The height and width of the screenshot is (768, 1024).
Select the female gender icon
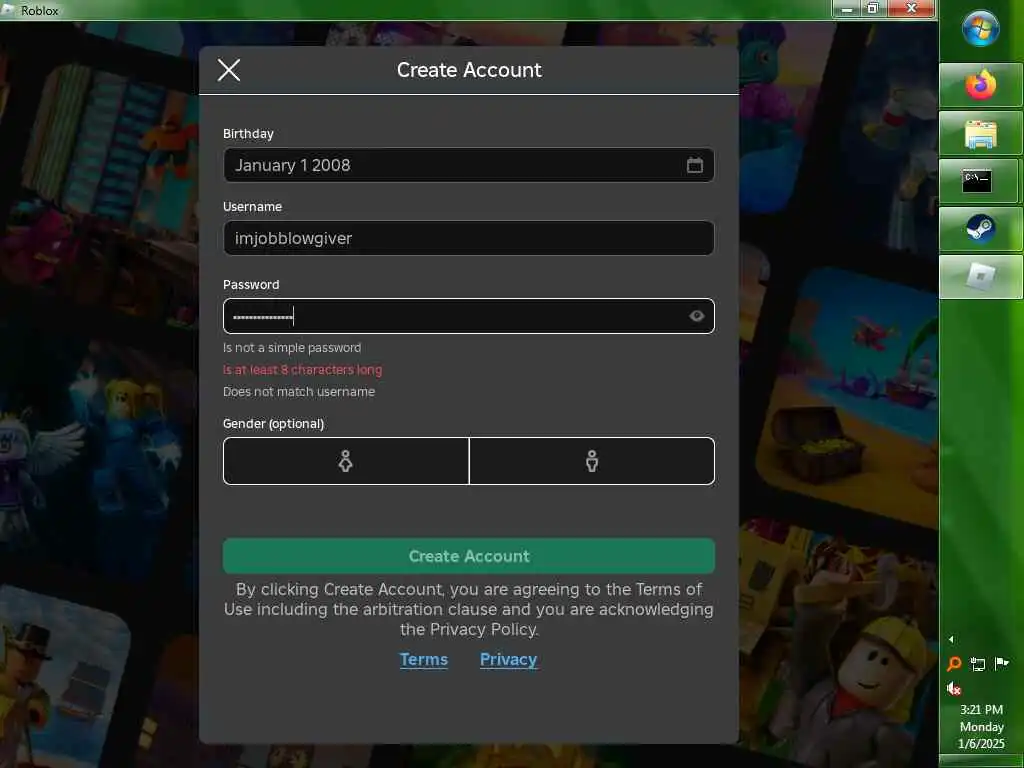345,461
